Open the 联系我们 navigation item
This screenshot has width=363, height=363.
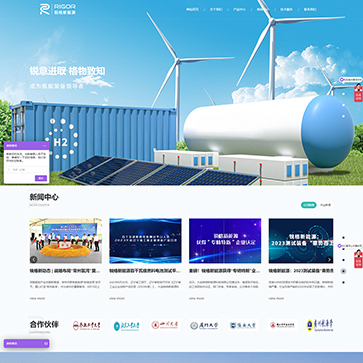pos(310,9)
